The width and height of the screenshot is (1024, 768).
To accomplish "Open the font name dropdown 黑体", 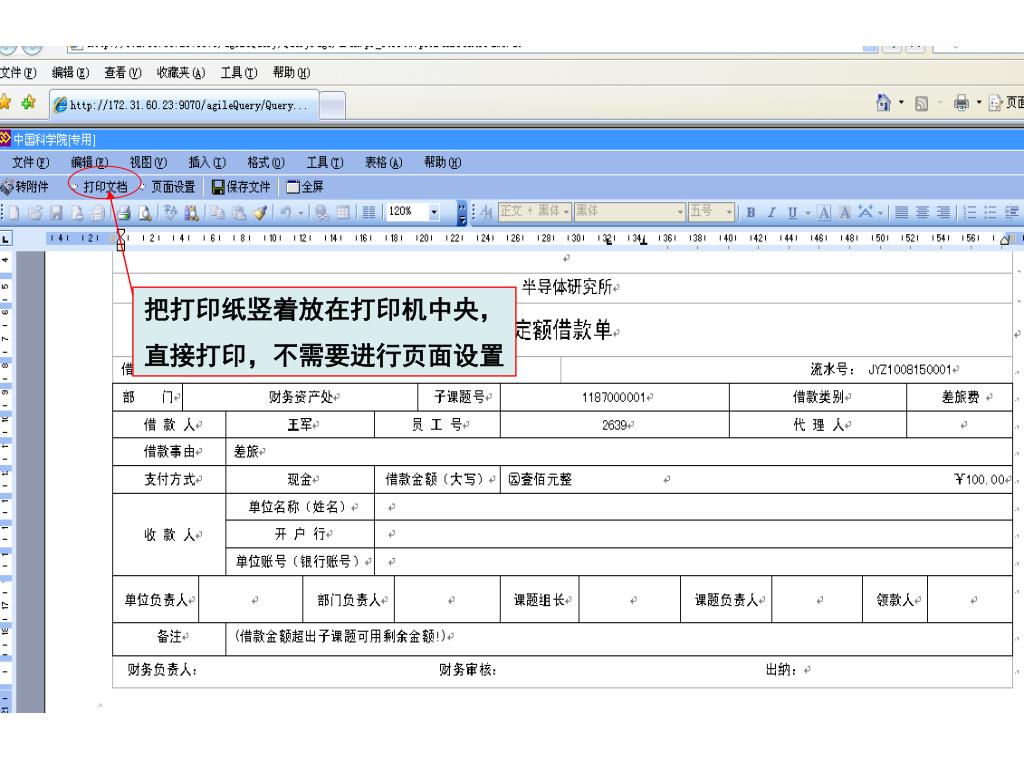I will (680, 212).
